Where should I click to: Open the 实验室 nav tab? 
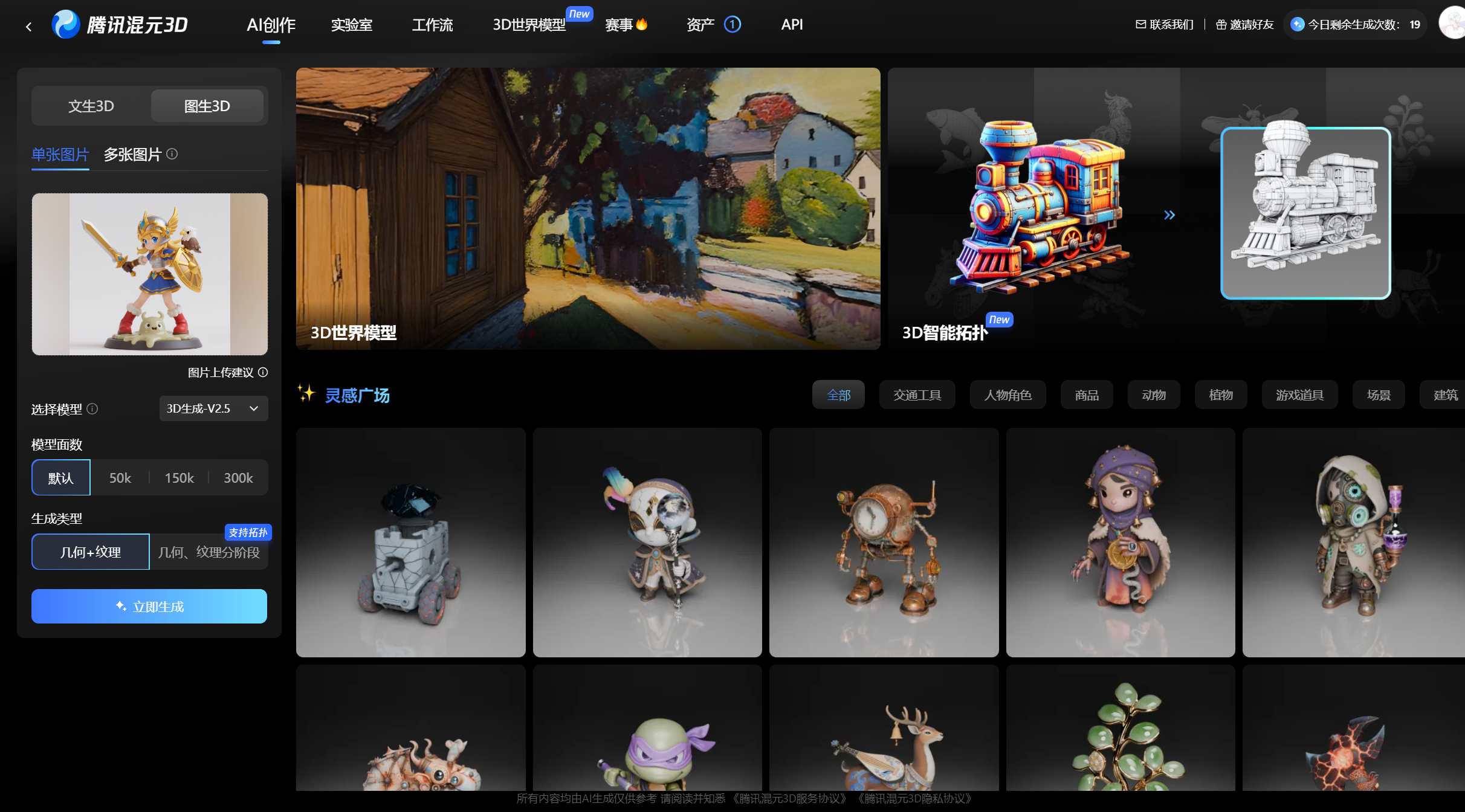(351, 25)
